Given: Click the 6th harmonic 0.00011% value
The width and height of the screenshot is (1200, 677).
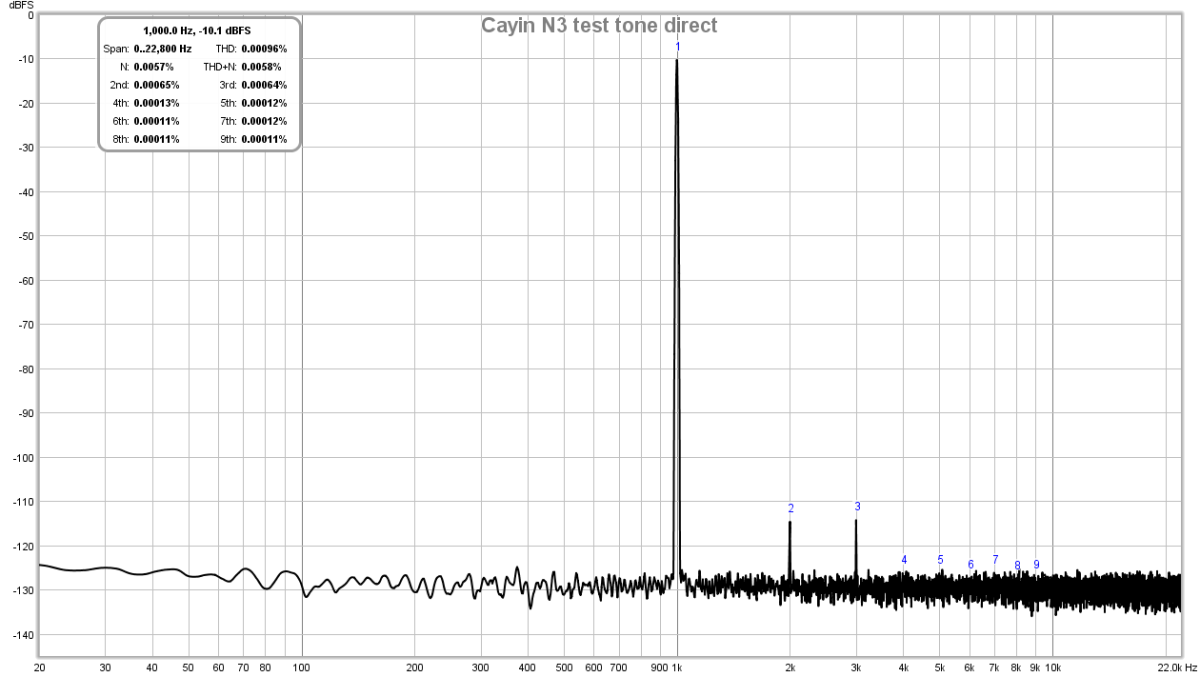Looking at the screenshot, I should click(157, 120).
